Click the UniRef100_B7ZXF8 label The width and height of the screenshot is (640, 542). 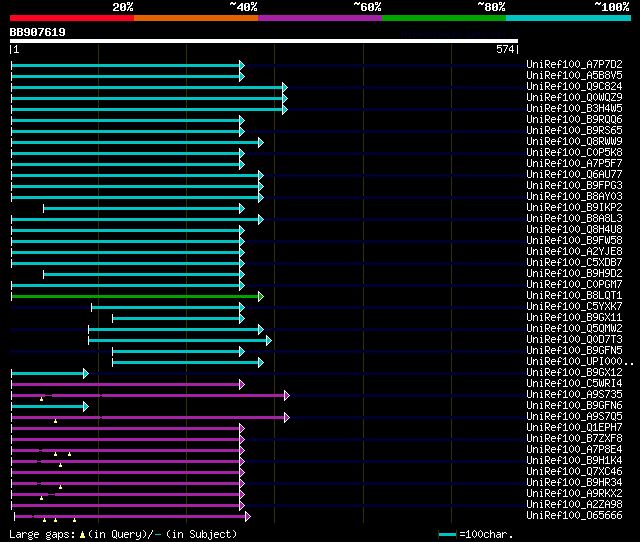coord(574,439)
